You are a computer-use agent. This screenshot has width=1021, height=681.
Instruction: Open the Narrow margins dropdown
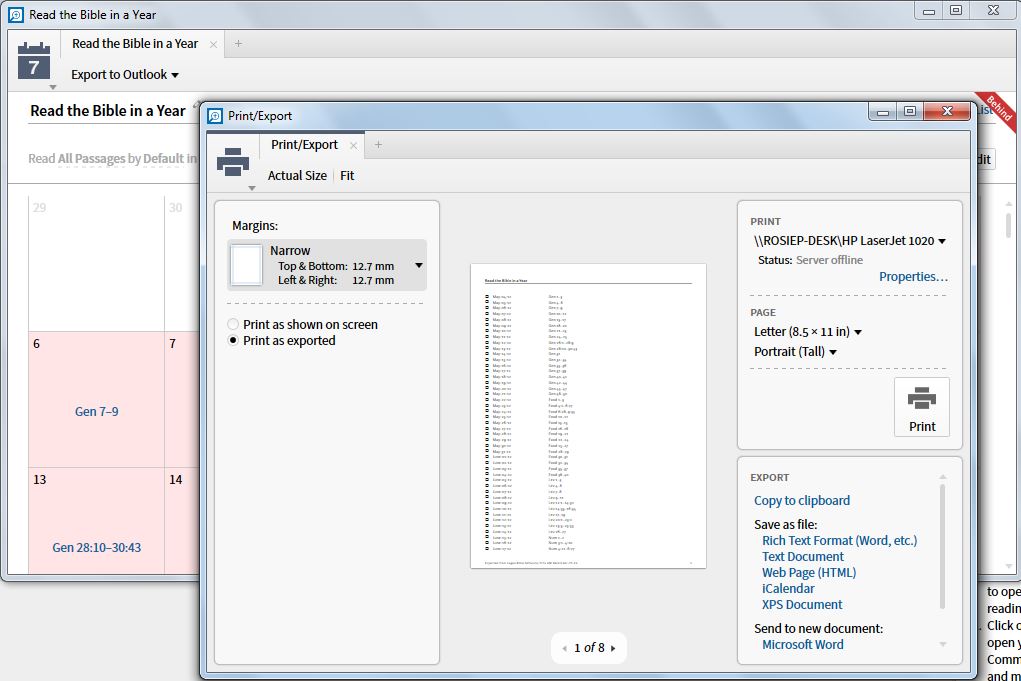pyautogui.click(x=327, y=265)
